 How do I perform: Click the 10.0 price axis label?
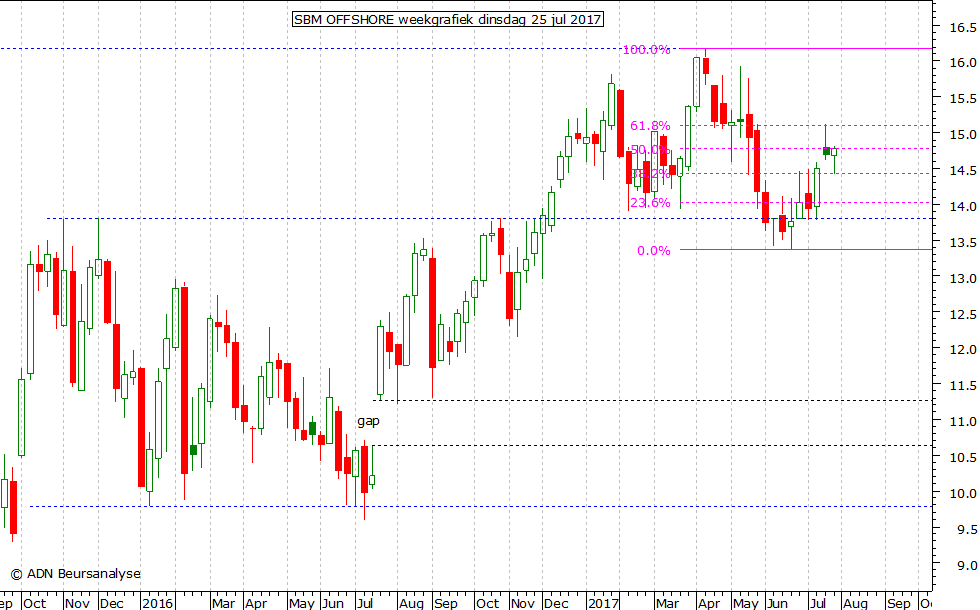point(962,494)
